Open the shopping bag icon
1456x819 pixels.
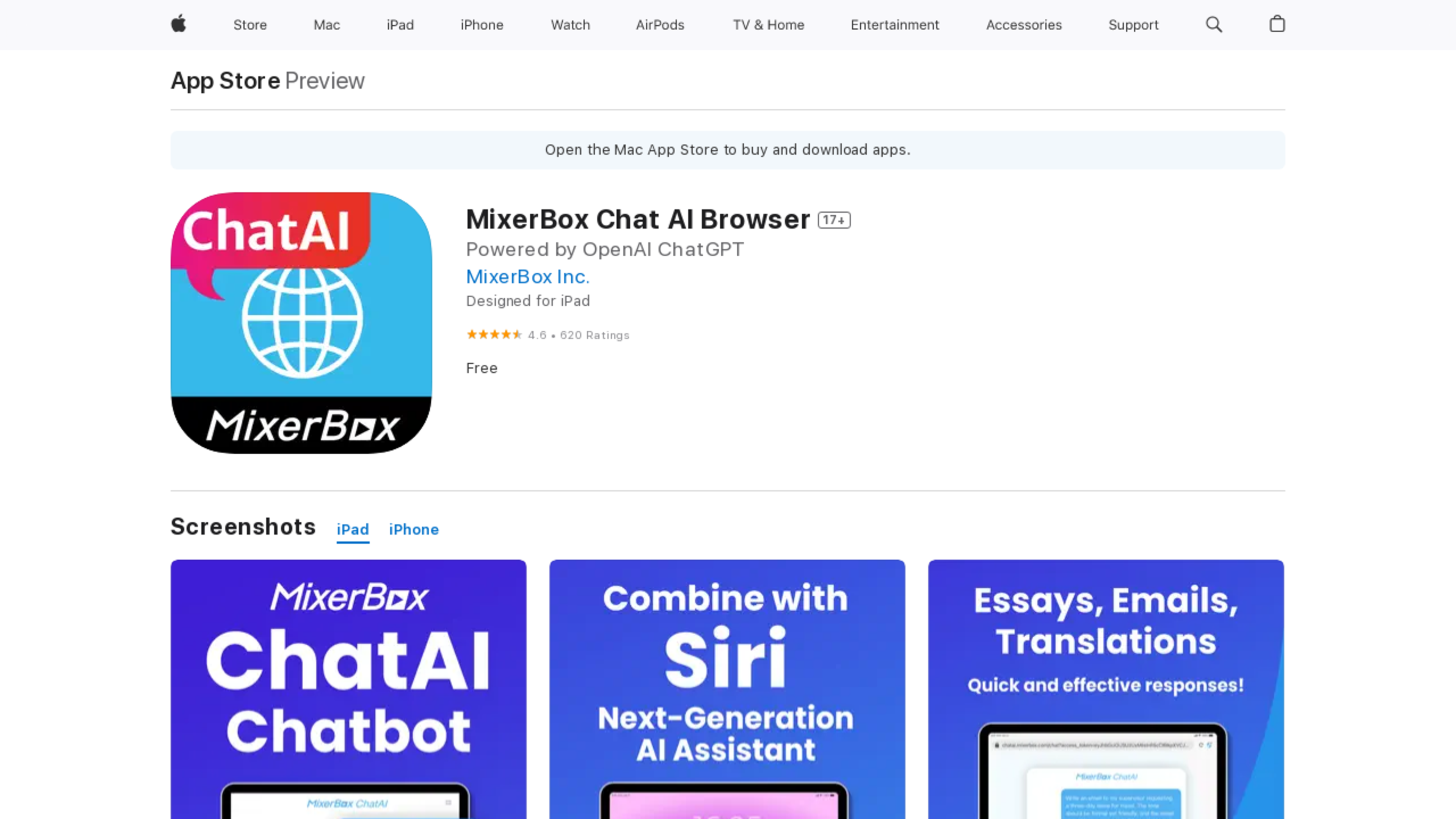coord(1277,24)
